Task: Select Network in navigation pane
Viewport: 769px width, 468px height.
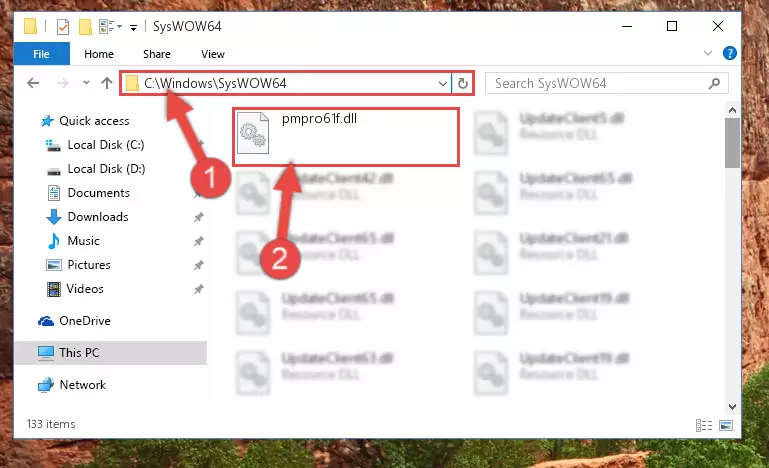Action: (x=82, y=385)
